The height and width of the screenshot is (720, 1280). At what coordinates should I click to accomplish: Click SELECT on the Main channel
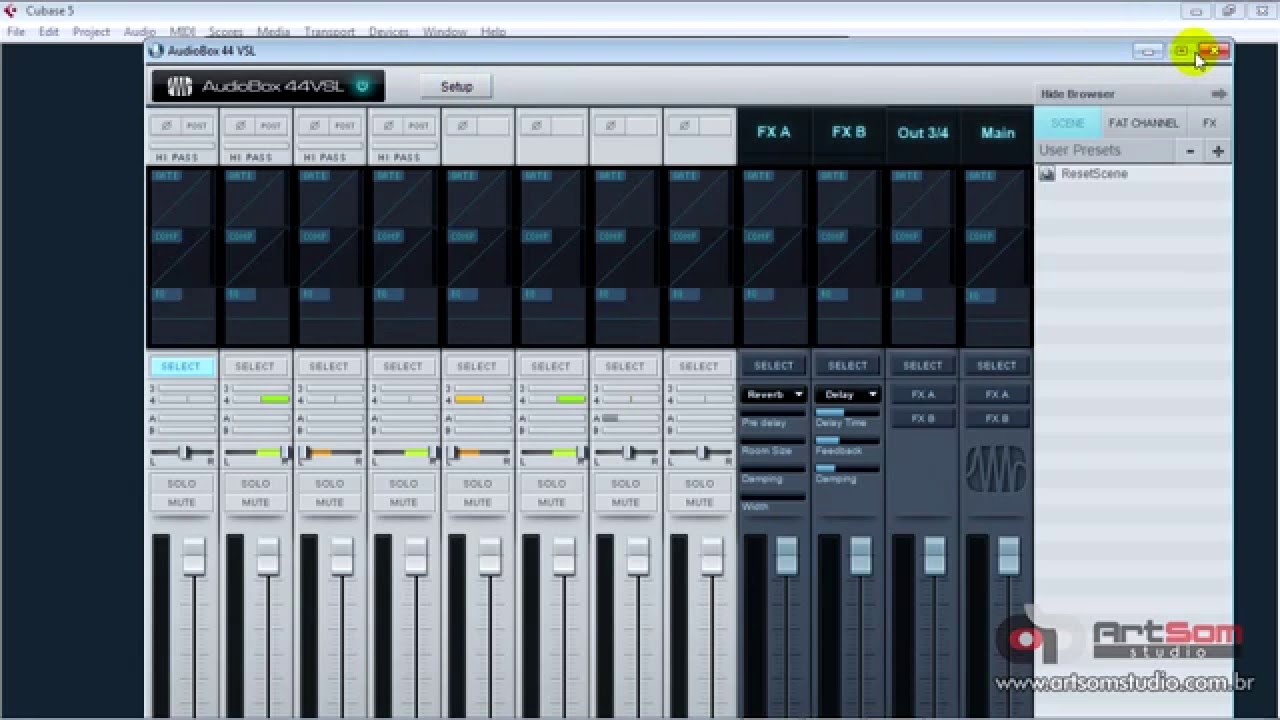click(x=996, y=366)
